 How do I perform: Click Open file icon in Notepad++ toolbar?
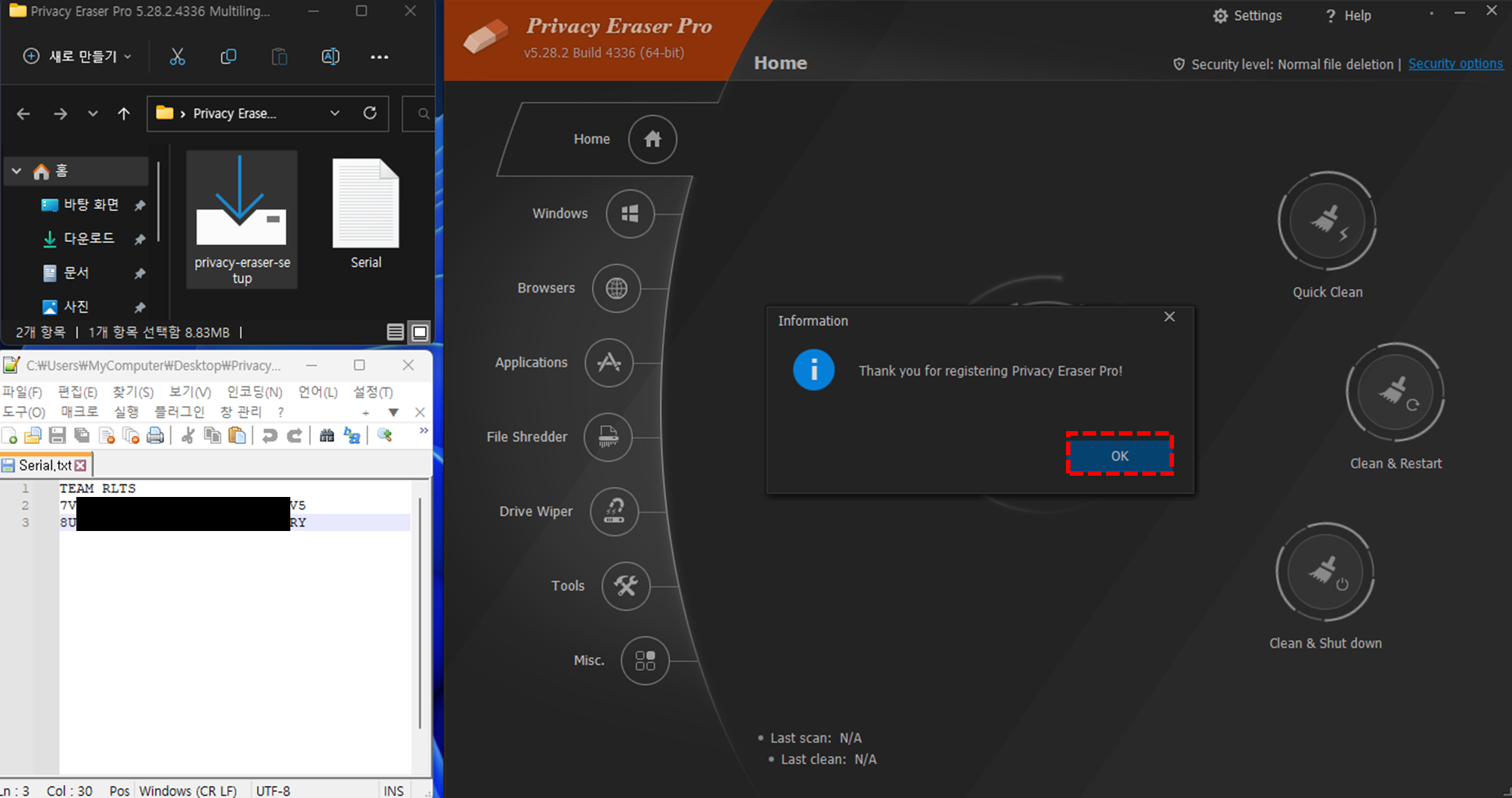click(x=33, y=435)
